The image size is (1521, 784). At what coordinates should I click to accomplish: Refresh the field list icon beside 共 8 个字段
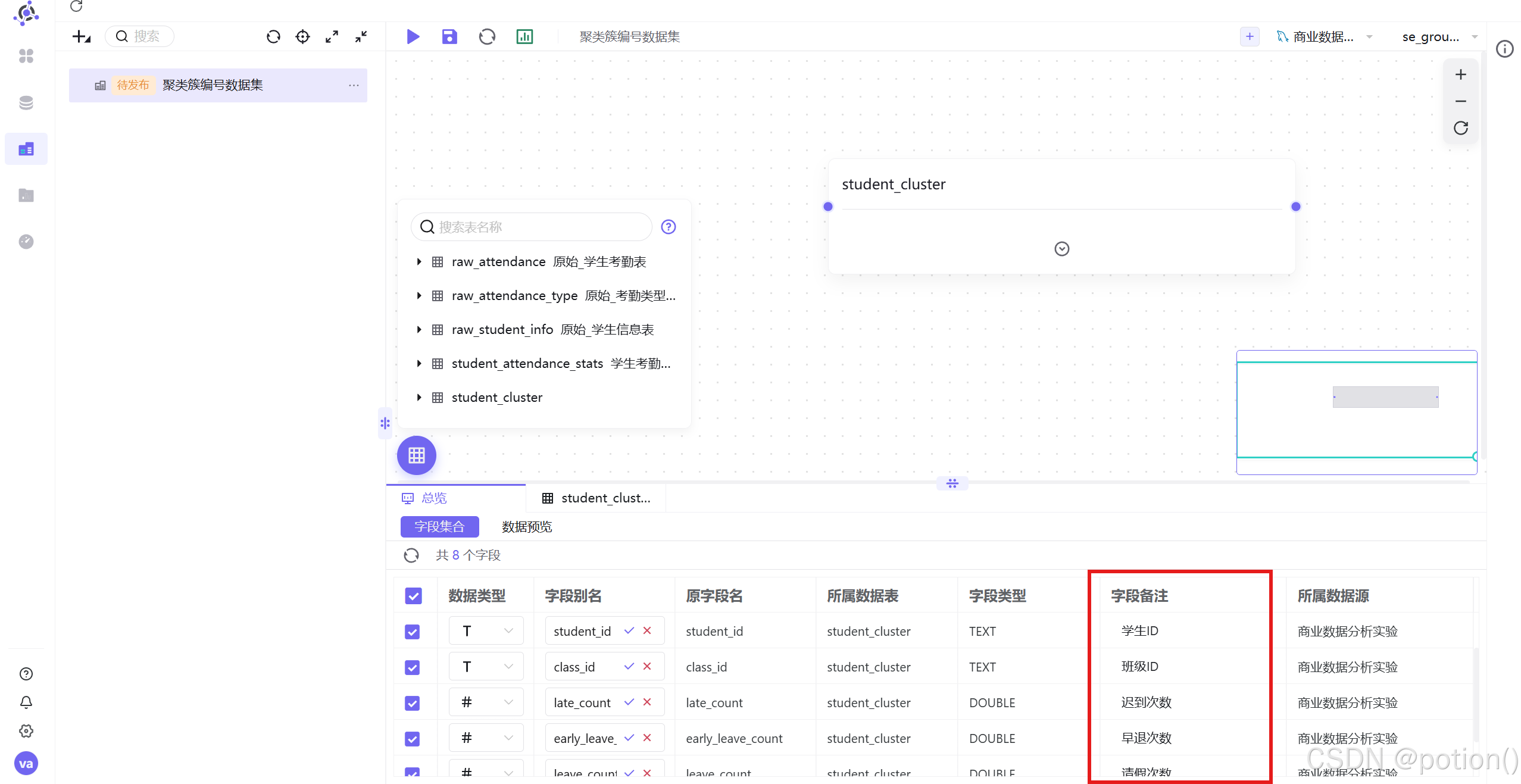(411, 555)
